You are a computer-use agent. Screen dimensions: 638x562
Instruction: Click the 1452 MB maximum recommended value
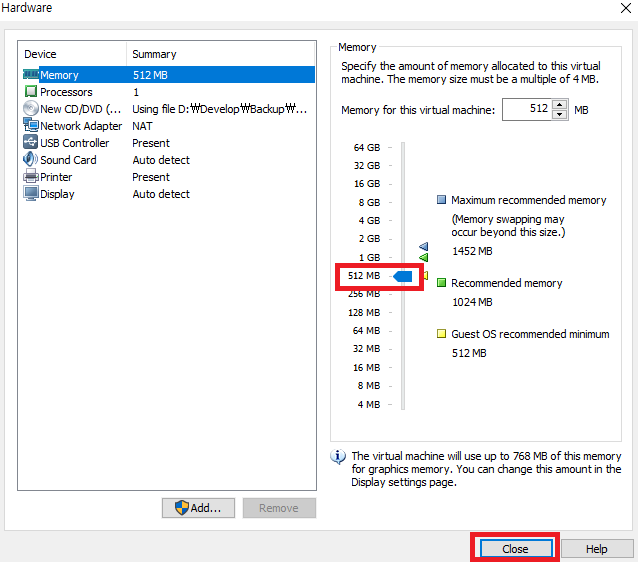point(472,251)
